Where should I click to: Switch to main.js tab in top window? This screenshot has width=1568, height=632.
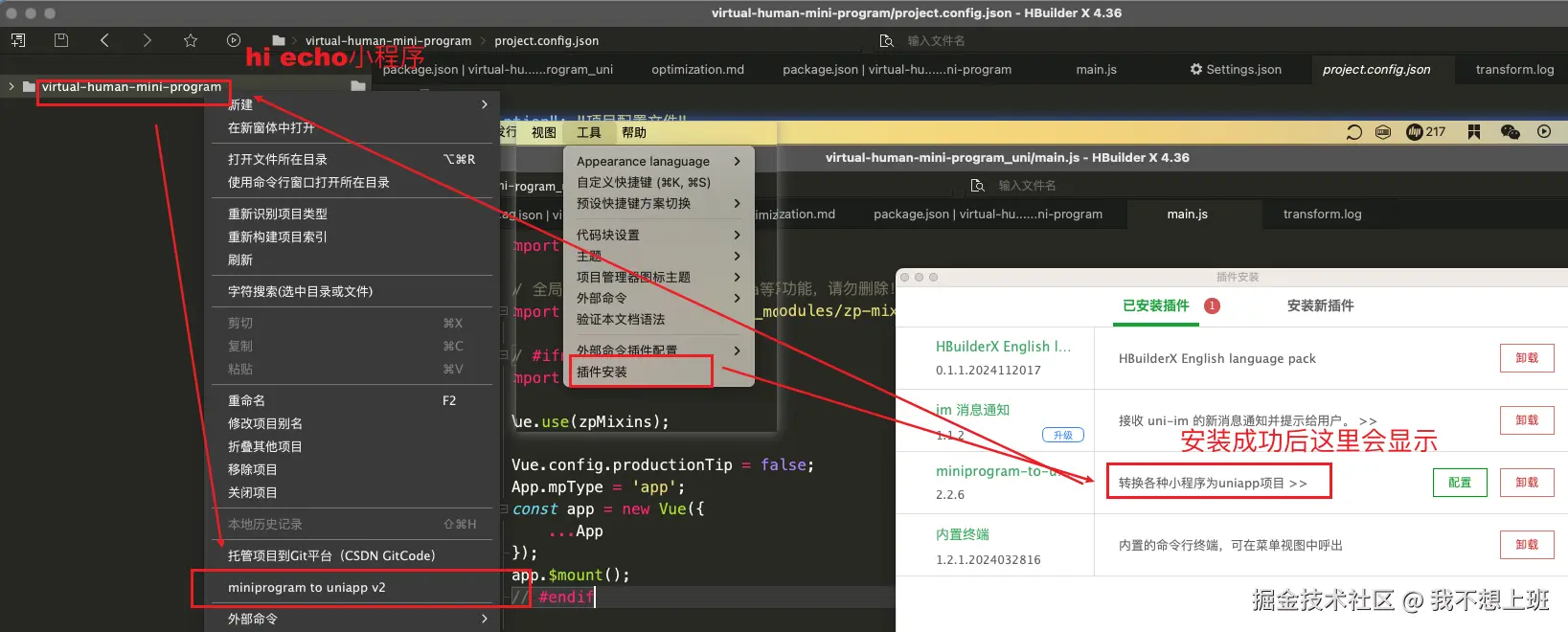[x=1096, y=69]
